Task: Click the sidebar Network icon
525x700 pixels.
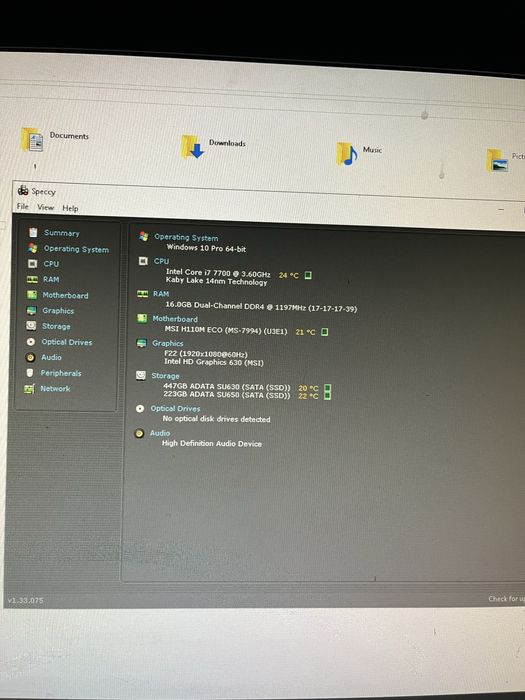Action: (29, 389)
